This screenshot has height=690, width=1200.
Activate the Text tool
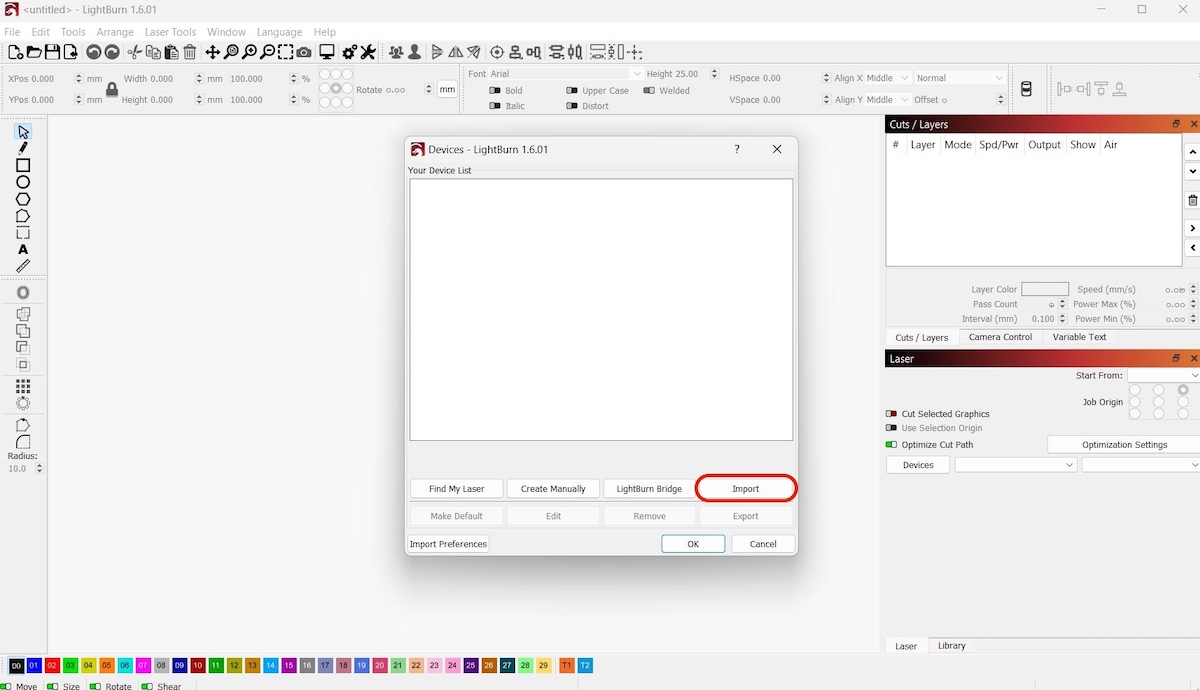click(x=23, y=250)
